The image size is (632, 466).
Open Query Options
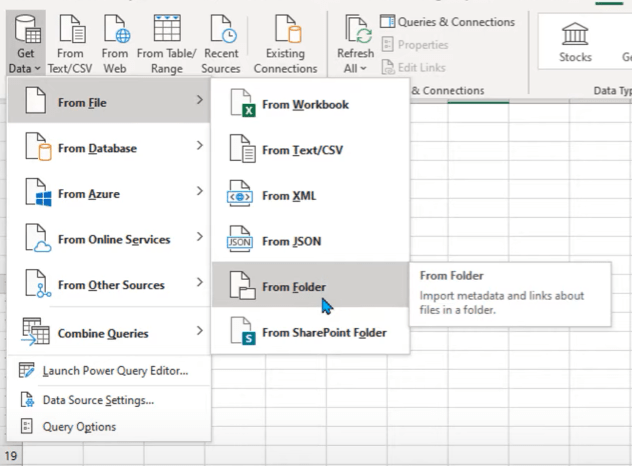109,426
